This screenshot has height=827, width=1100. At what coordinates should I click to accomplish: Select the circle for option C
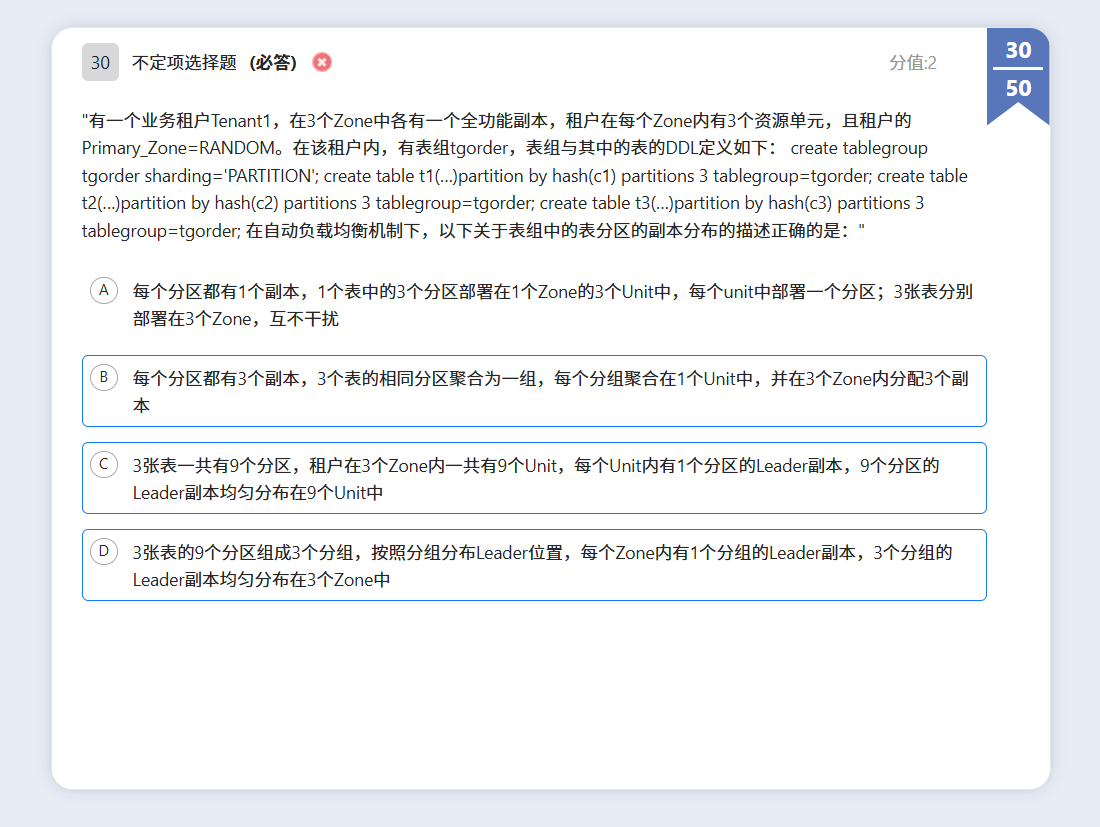tap(104, 464)
